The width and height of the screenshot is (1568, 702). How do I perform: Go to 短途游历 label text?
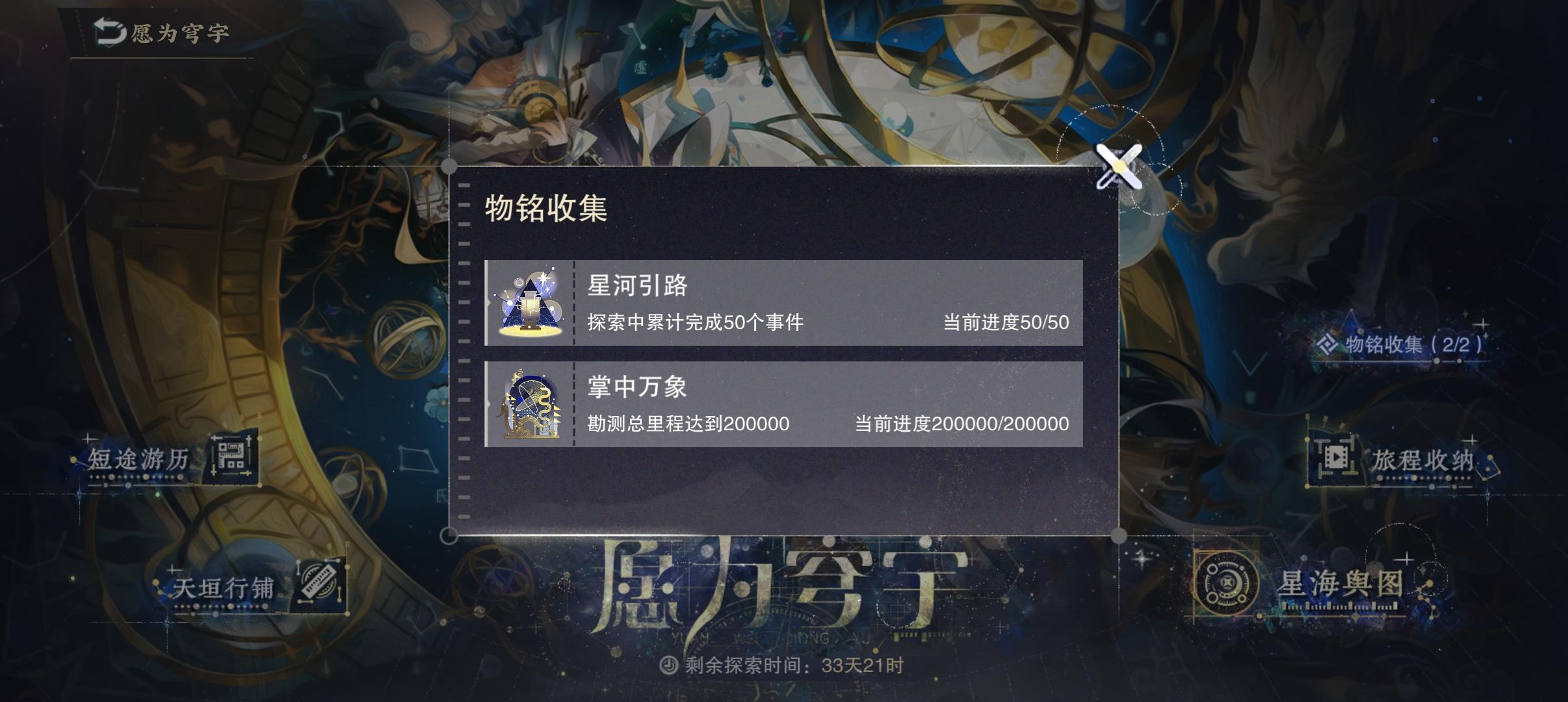[138, 459]
